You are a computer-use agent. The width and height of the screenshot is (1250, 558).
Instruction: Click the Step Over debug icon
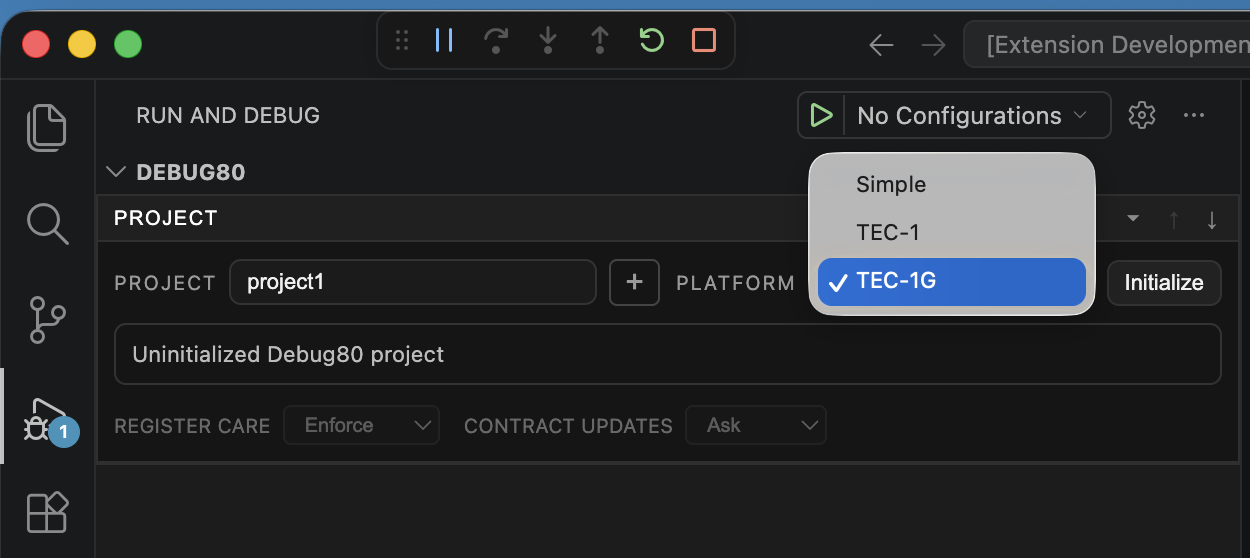(495, 40)
